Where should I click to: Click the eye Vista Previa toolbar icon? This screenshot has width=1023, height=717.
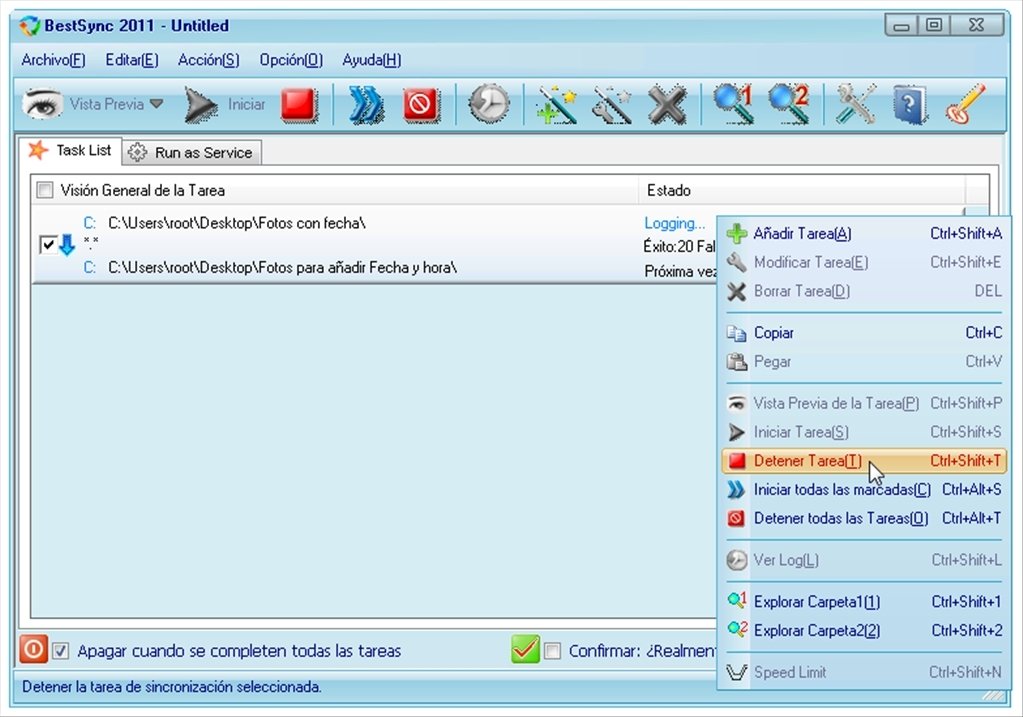point(43,104)
